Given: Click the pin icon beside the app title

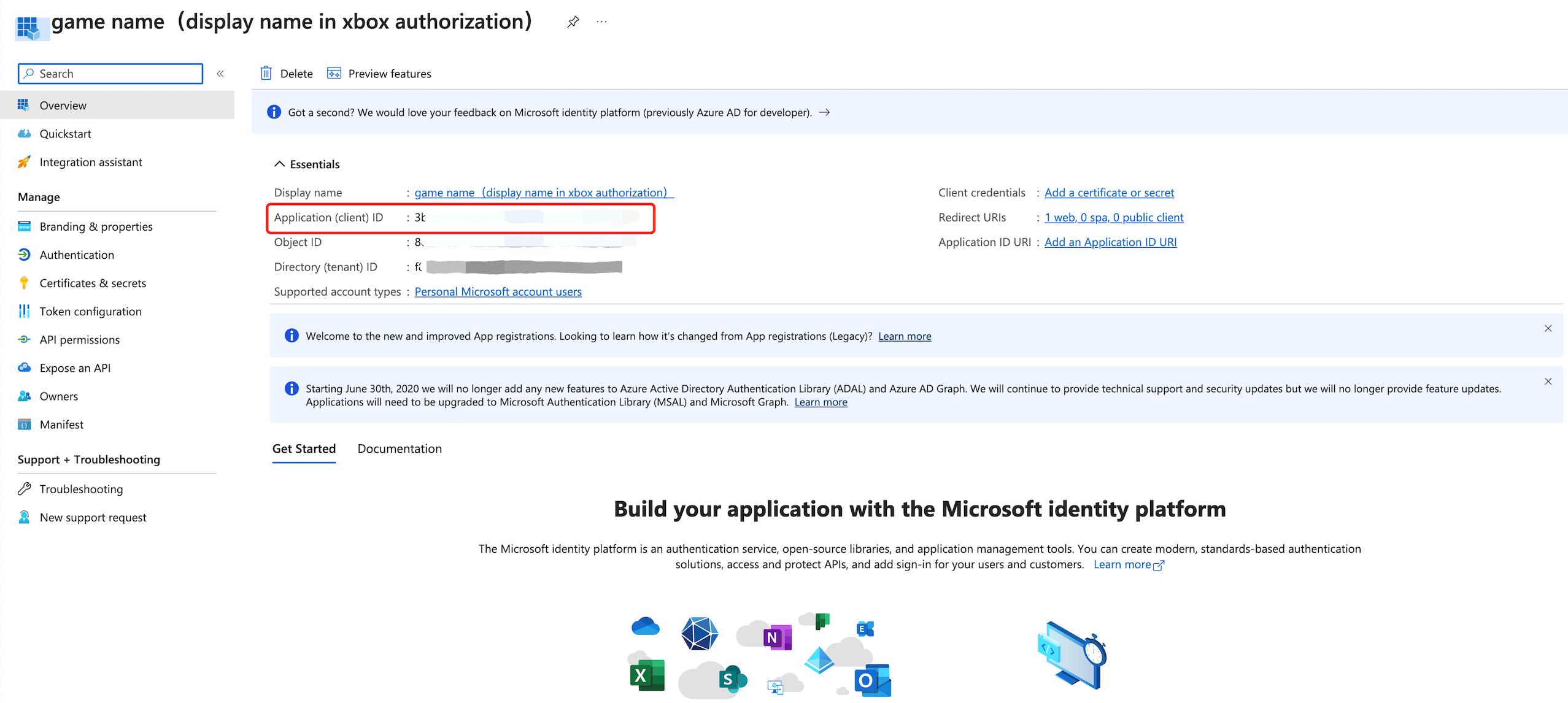Looking at the screenshot, I should pyautogui.click(x=573, y=22).
